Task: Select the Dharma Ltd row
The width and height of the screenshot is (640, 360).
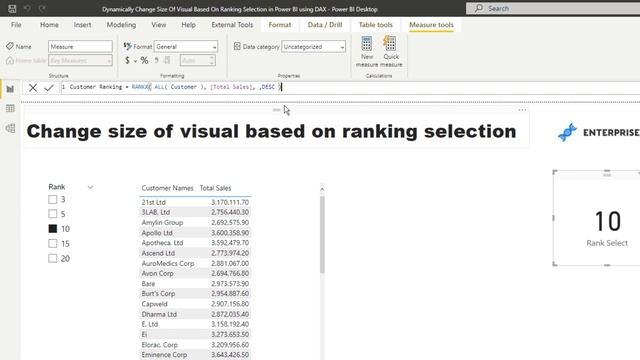Action: point(195,314)
